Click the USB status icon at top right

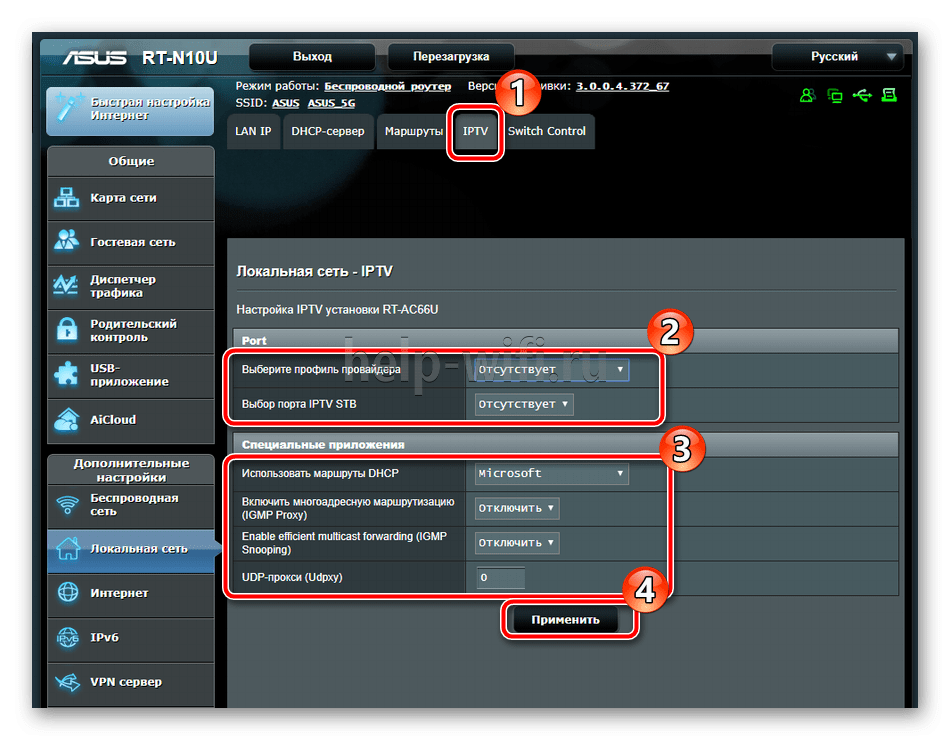[863, 96]
